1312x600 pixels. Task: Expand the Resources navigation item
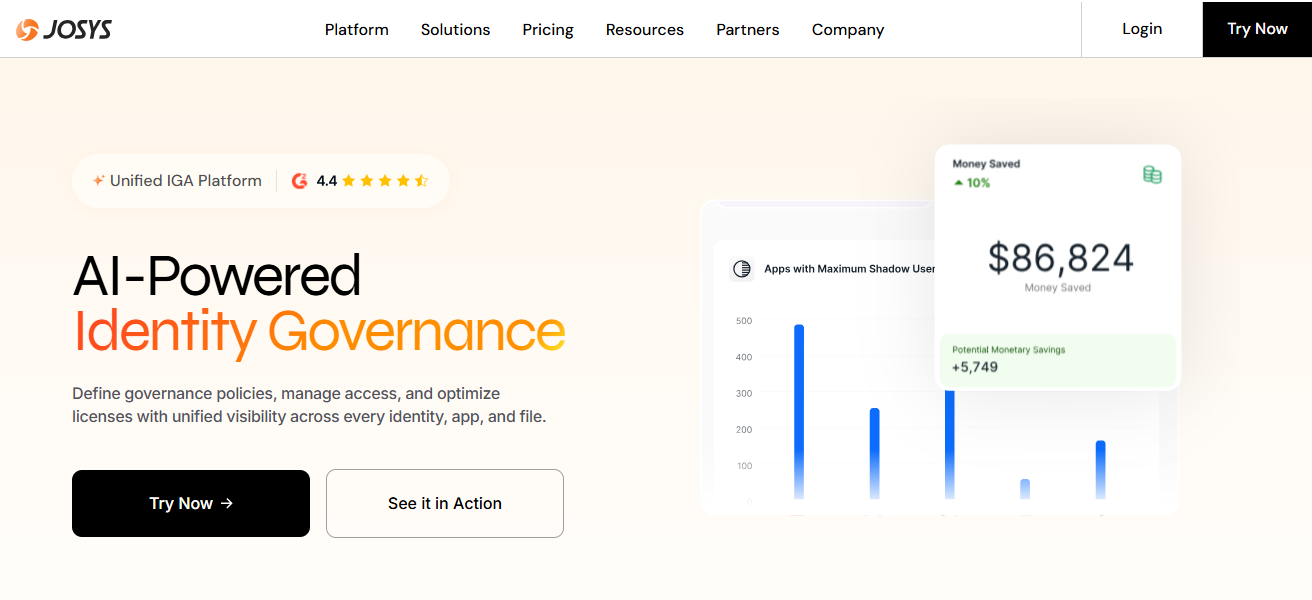pos(644,29)
